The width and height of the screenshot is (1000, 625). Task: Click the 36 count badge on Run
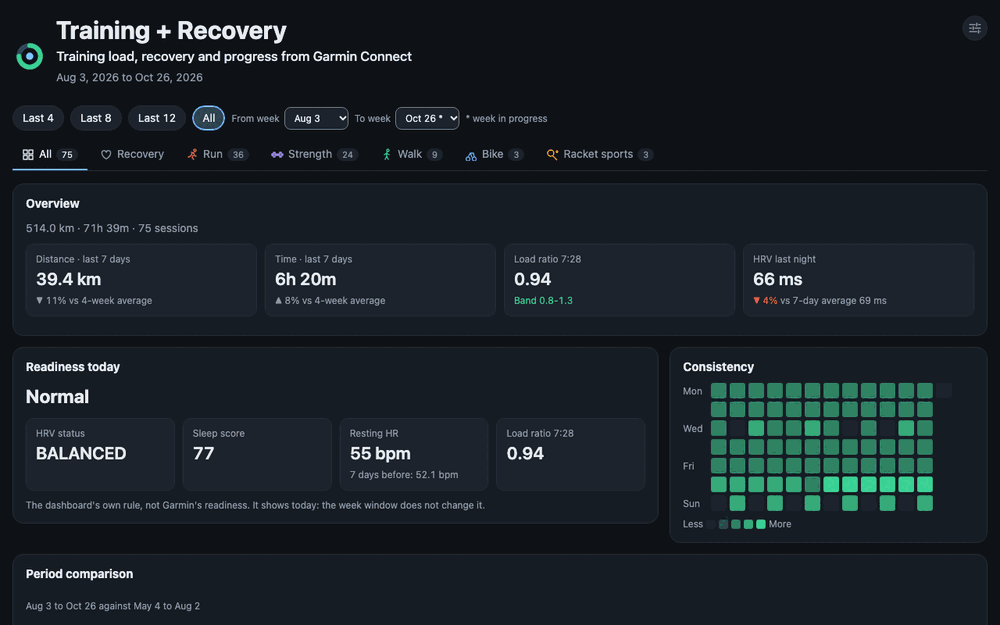(x=238, y=155)
